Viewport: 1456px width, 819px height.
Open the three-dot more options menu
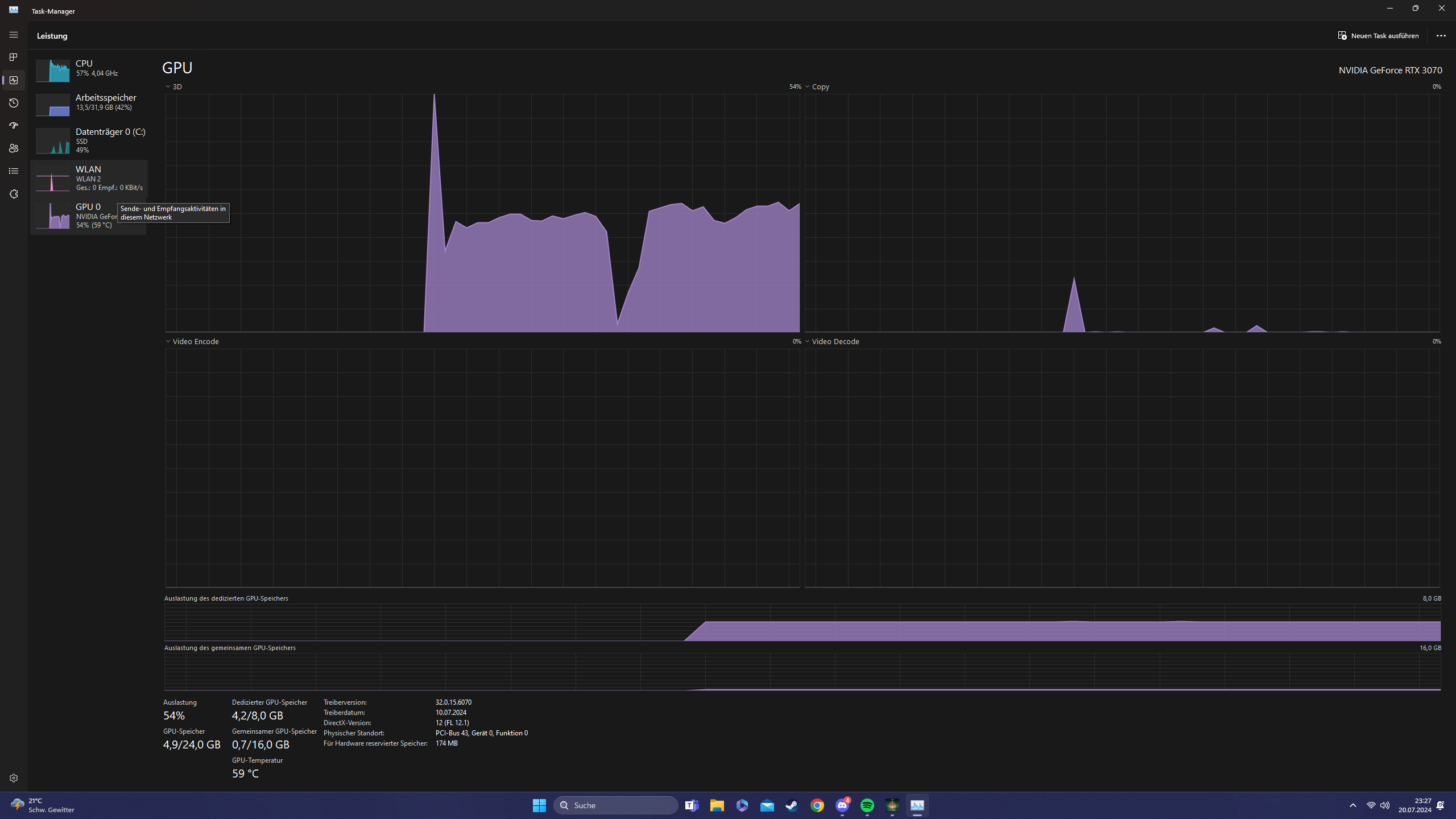coord(1441,36)
